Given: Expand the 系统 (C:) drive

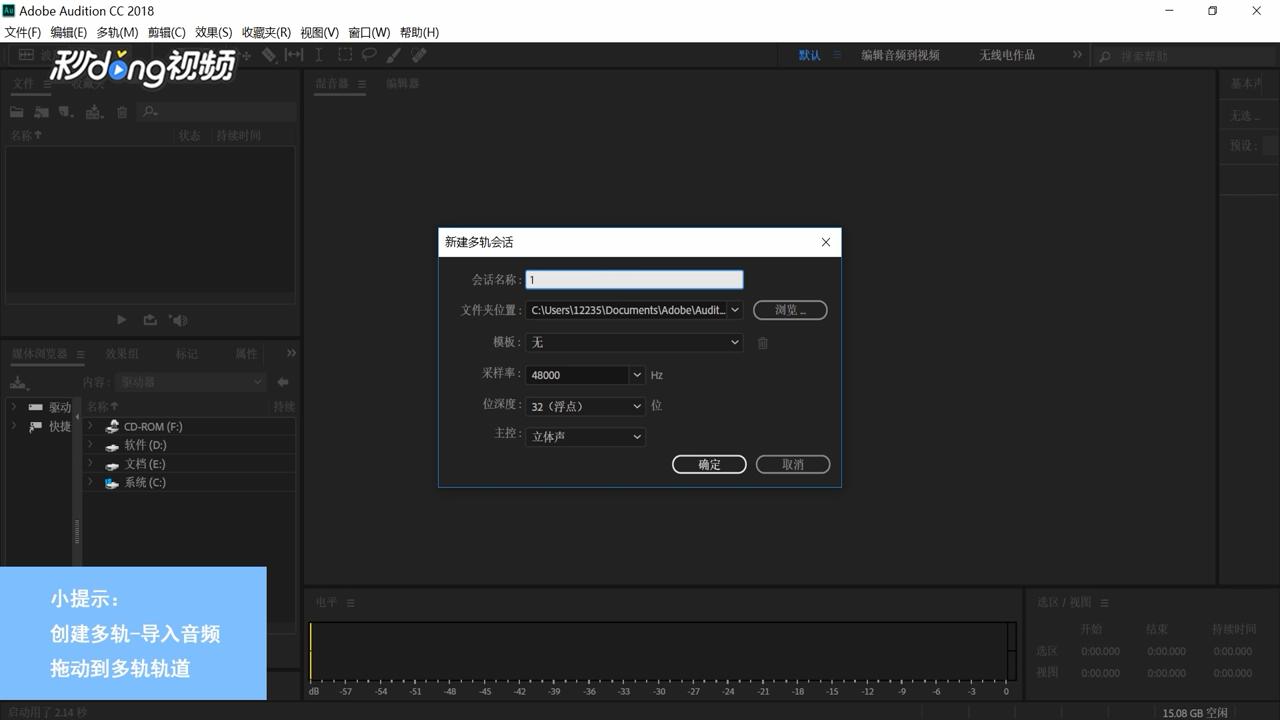Looking at the screenshot, I should coord(90,482).
